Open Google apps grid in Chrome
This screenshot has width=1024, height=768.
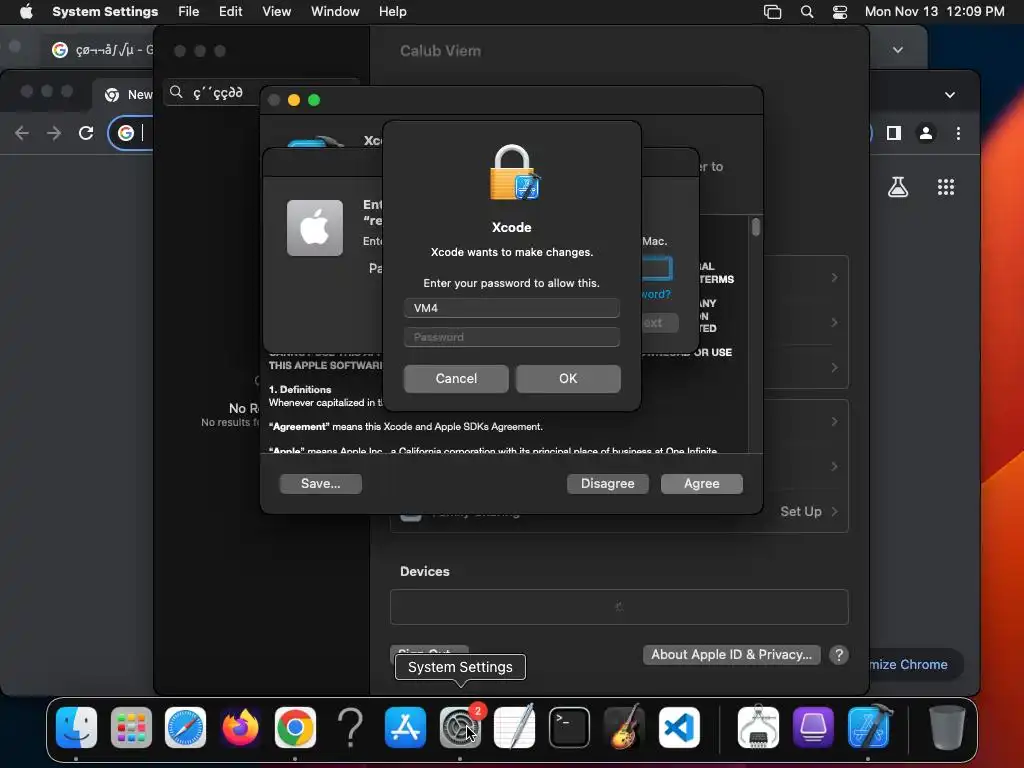click(x=946, y=187)
